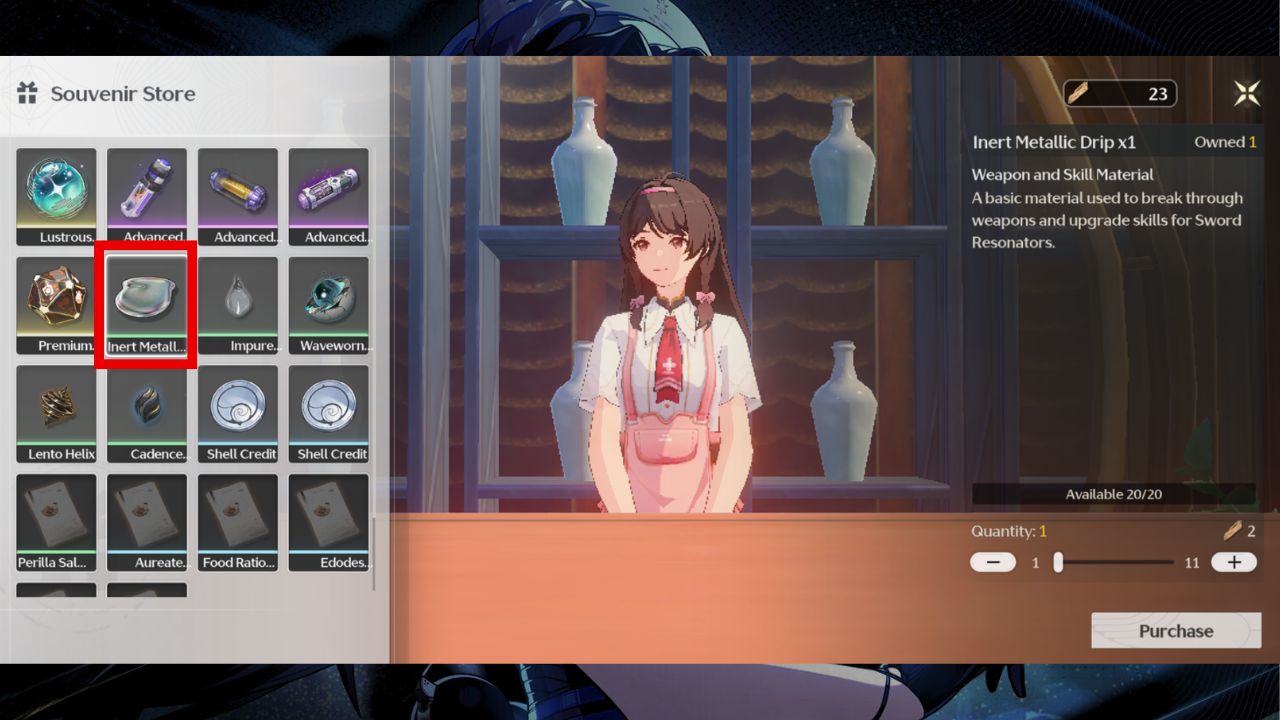
Task: Close the Souvenir Store window
Action: [1247, 94]
